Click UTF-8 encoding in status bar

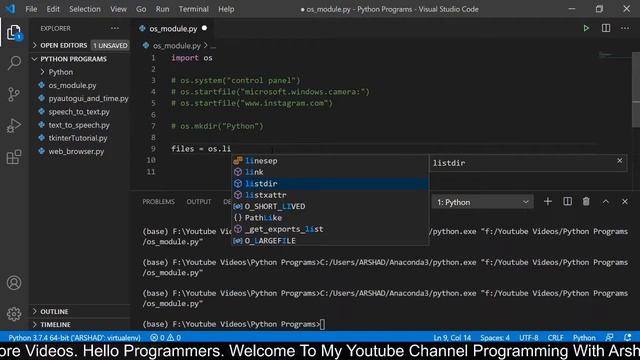coord(529,338)
